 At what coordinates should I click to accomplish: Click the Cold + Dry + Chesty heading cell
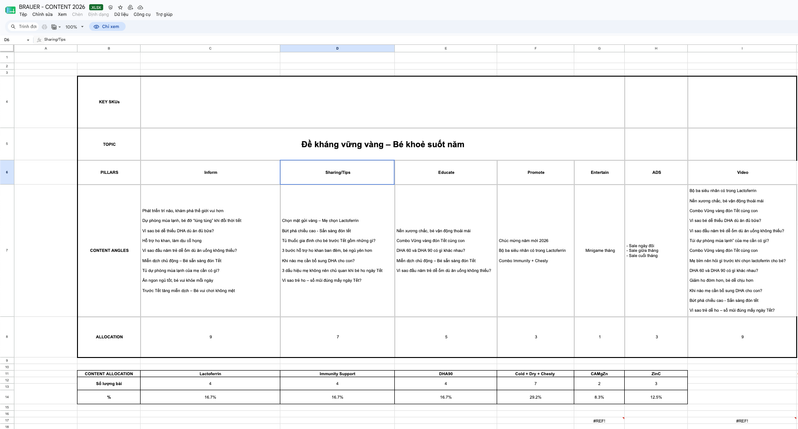click(535, 374)
